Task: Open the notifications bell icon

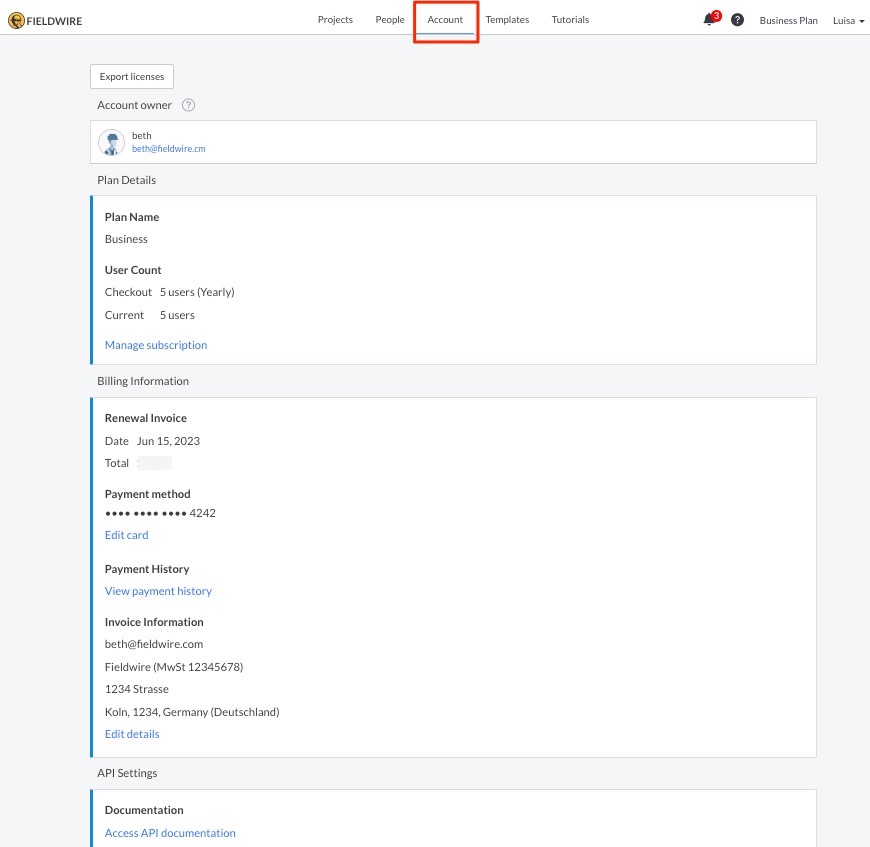Action: 710,20
